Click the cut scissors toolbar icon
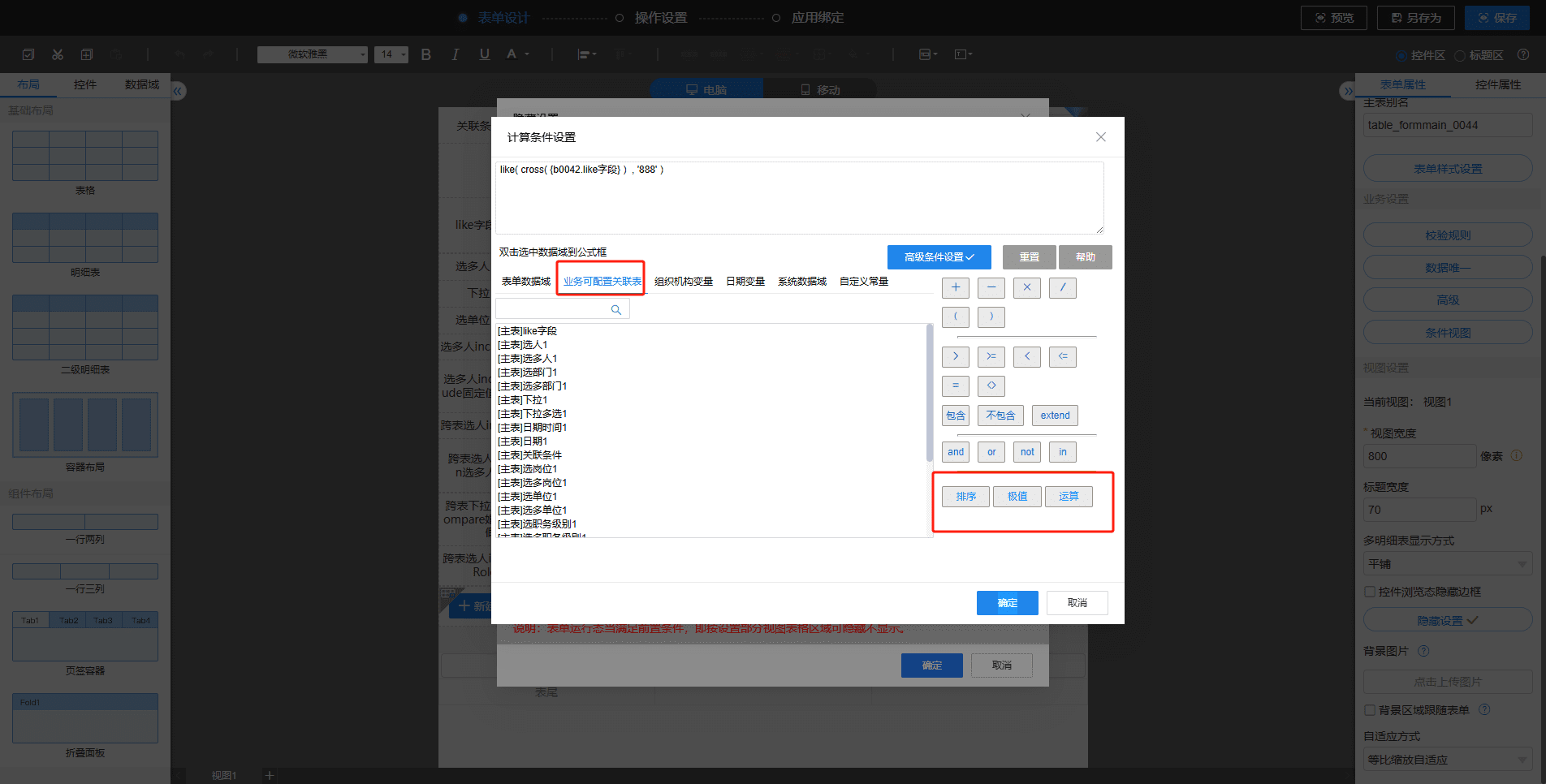 coord(58,54)
